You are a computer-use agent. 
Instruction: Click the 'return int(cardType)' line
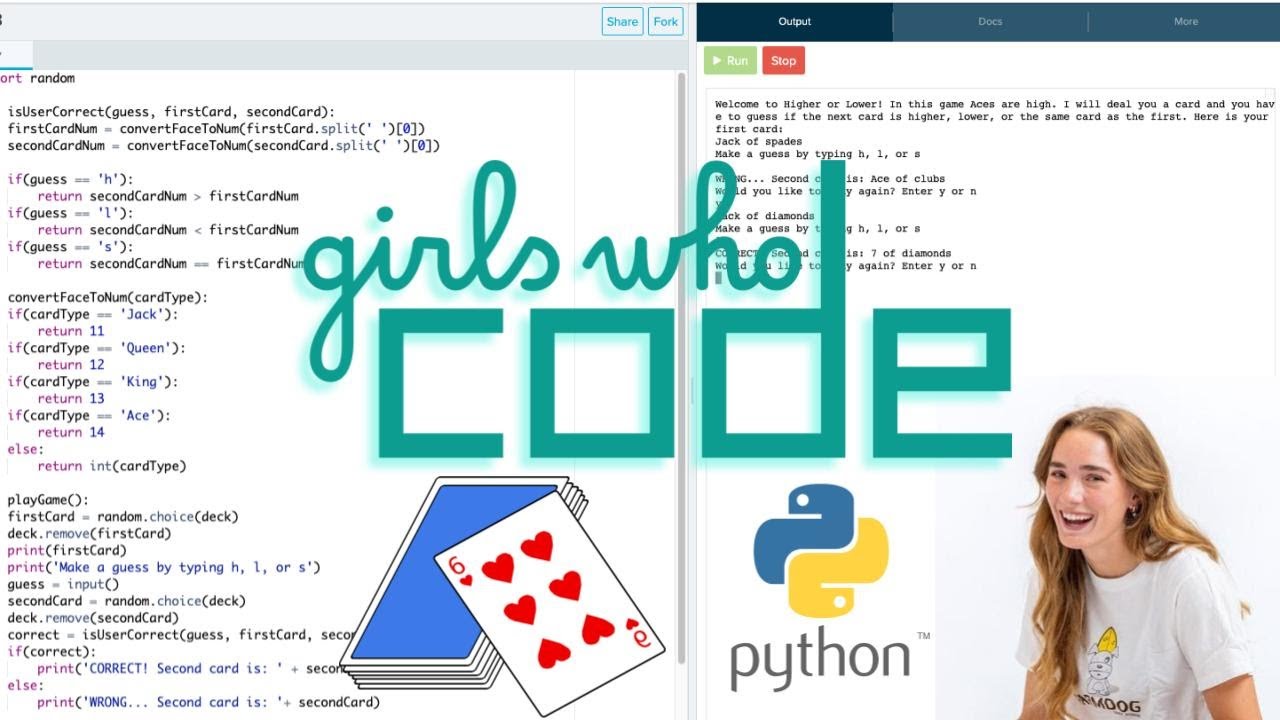coord(112,466)
